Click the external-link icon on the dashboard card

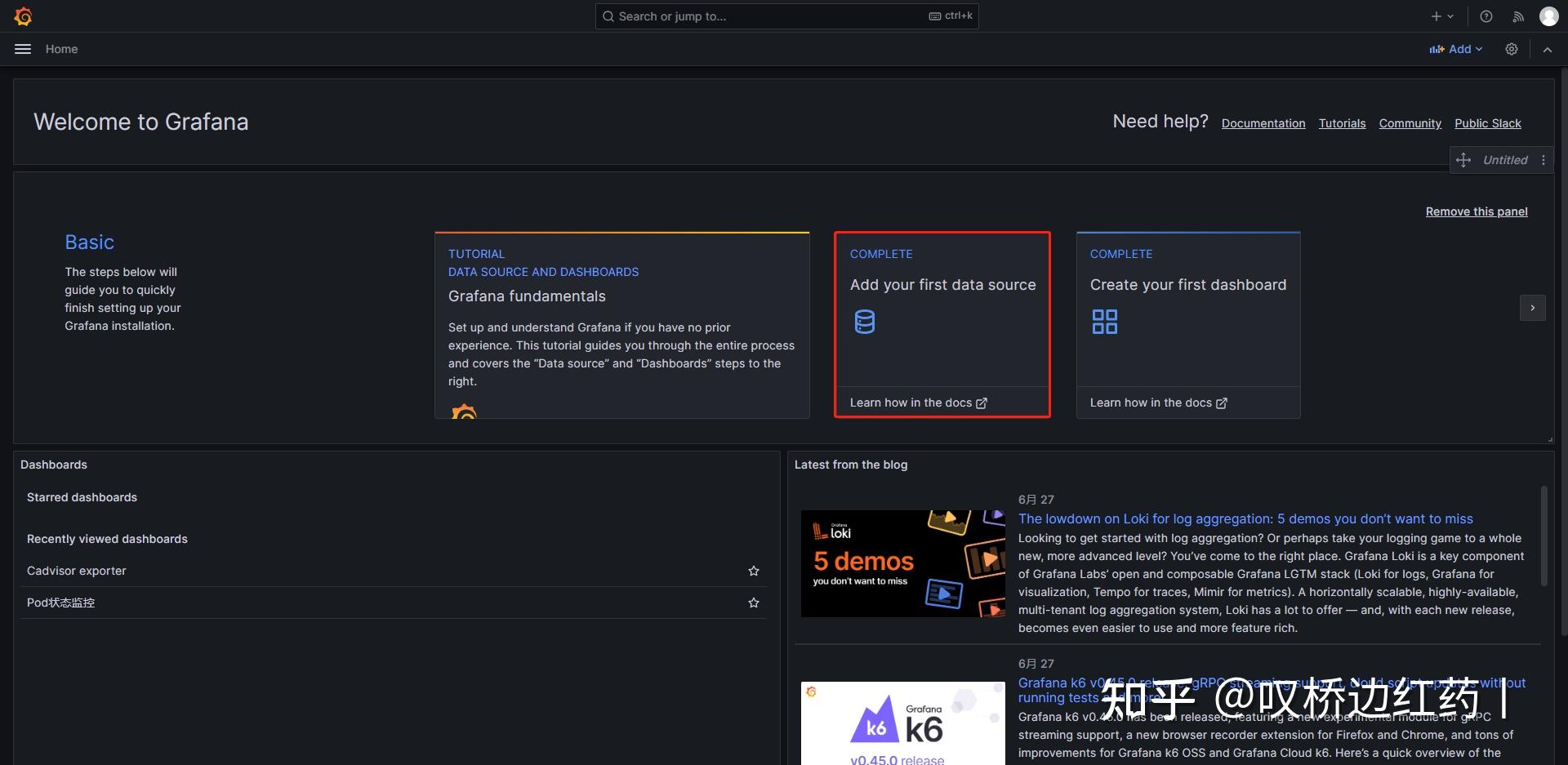[1222, 403]
